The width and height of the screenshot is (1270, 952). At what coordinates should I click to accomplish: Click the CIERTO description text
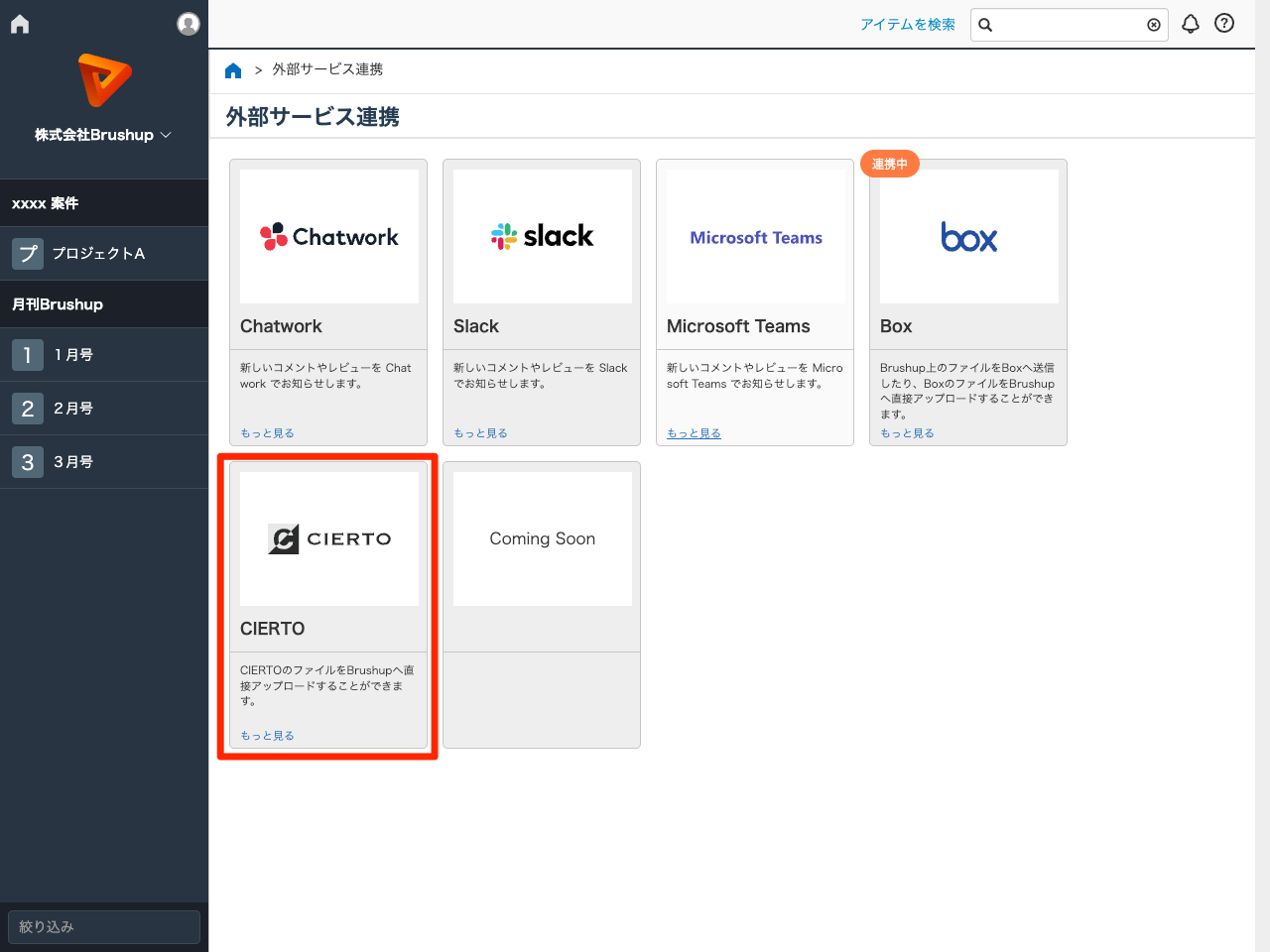pyautogui.click(x=327, y=685)
